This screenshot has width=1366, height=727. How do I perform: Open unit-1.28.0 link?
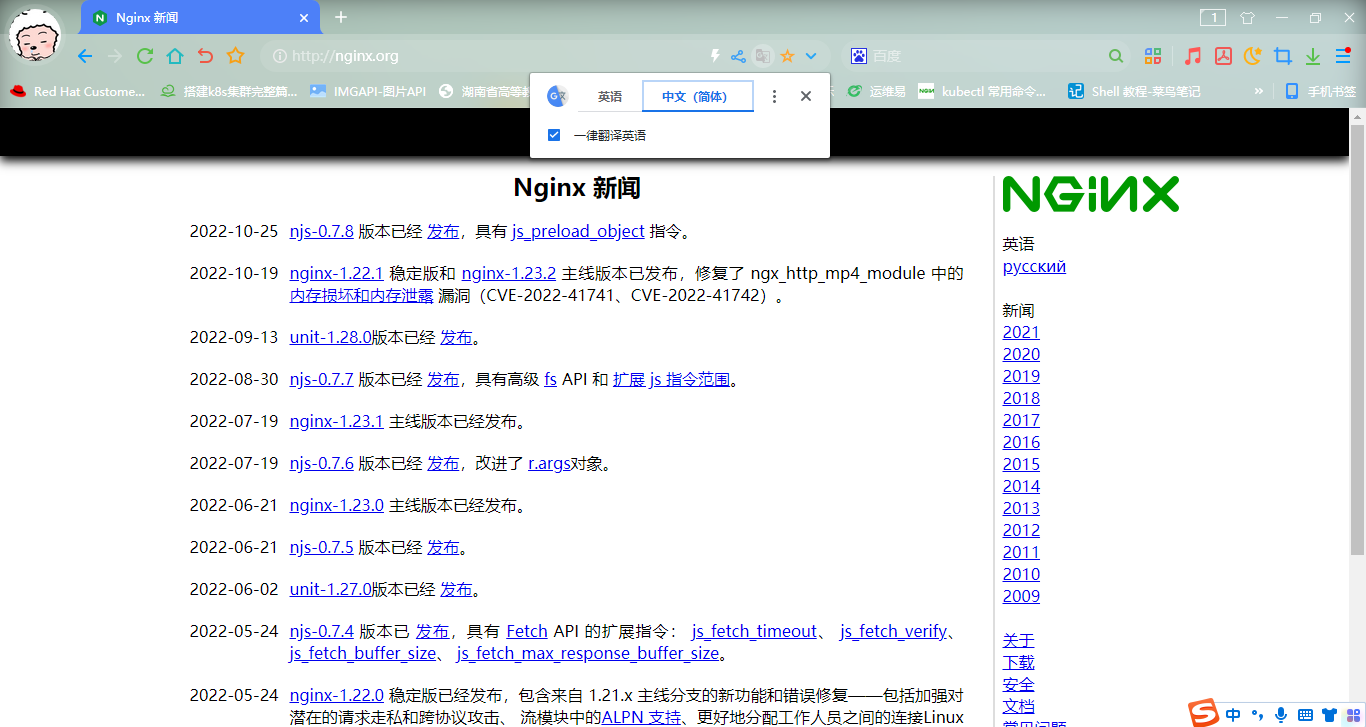331,337
